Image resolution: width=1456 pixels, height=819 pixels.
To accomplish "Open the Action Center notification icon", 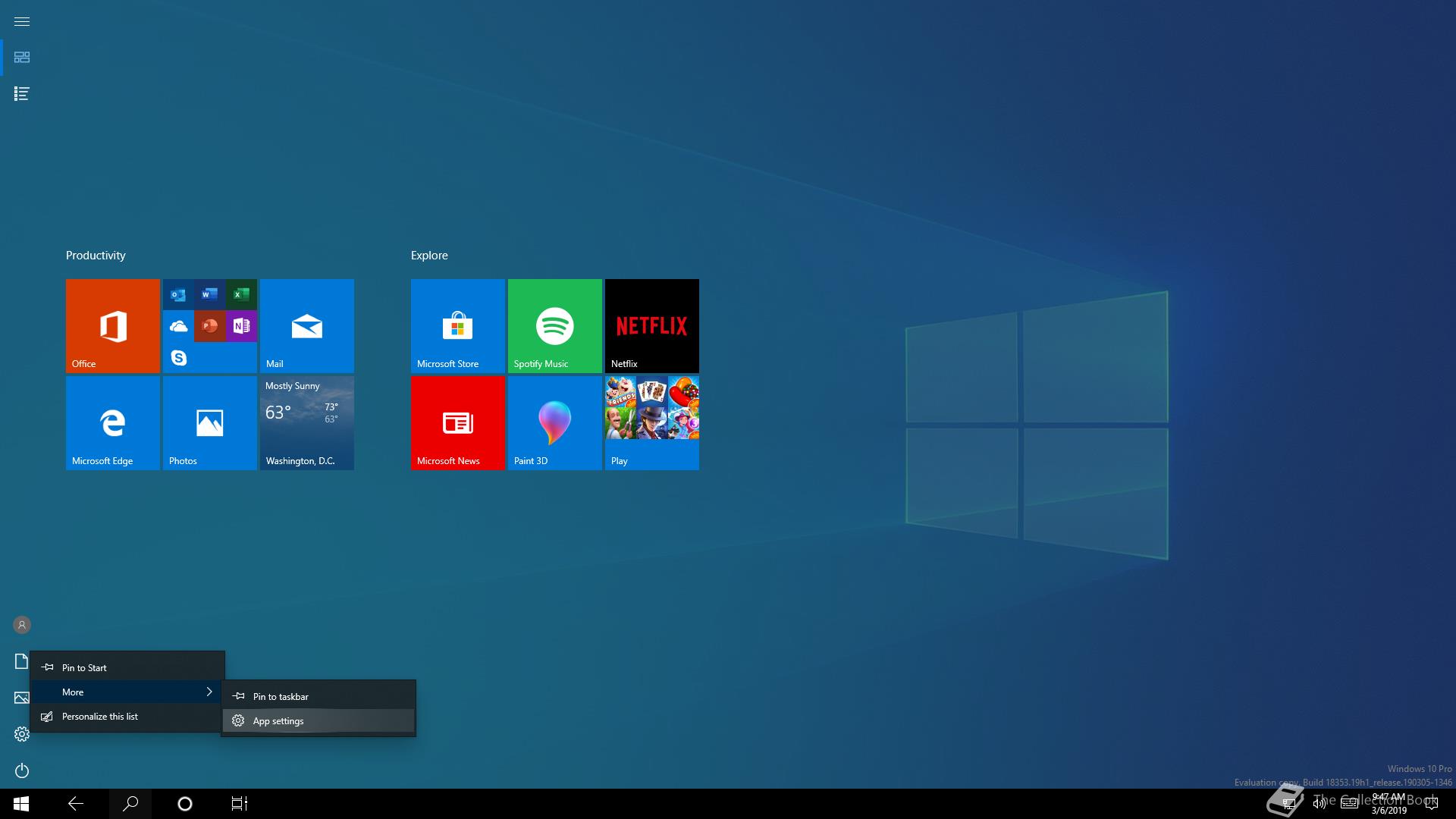I will pos(1432,804).
